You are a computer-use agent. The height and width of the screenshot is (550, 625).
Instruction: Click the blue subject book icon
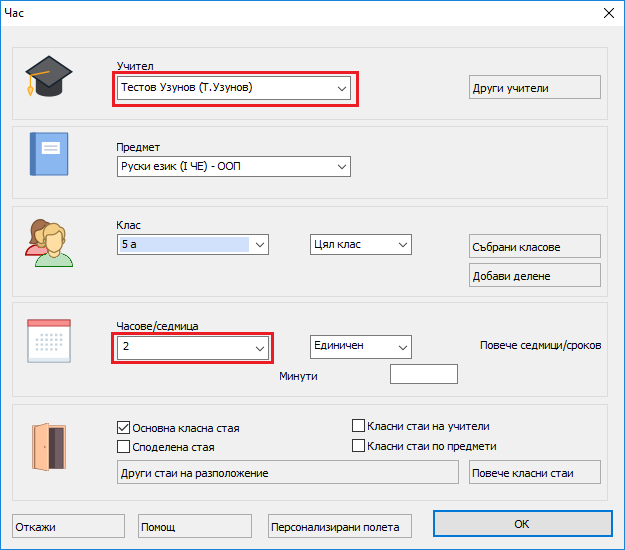[x=48, y=154]
